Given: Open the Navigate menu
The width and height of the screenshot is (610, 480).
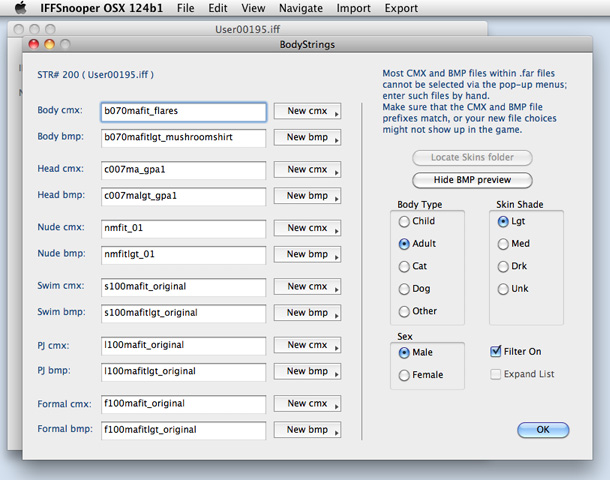Looking at the screenshot, I should pos(300,8).
